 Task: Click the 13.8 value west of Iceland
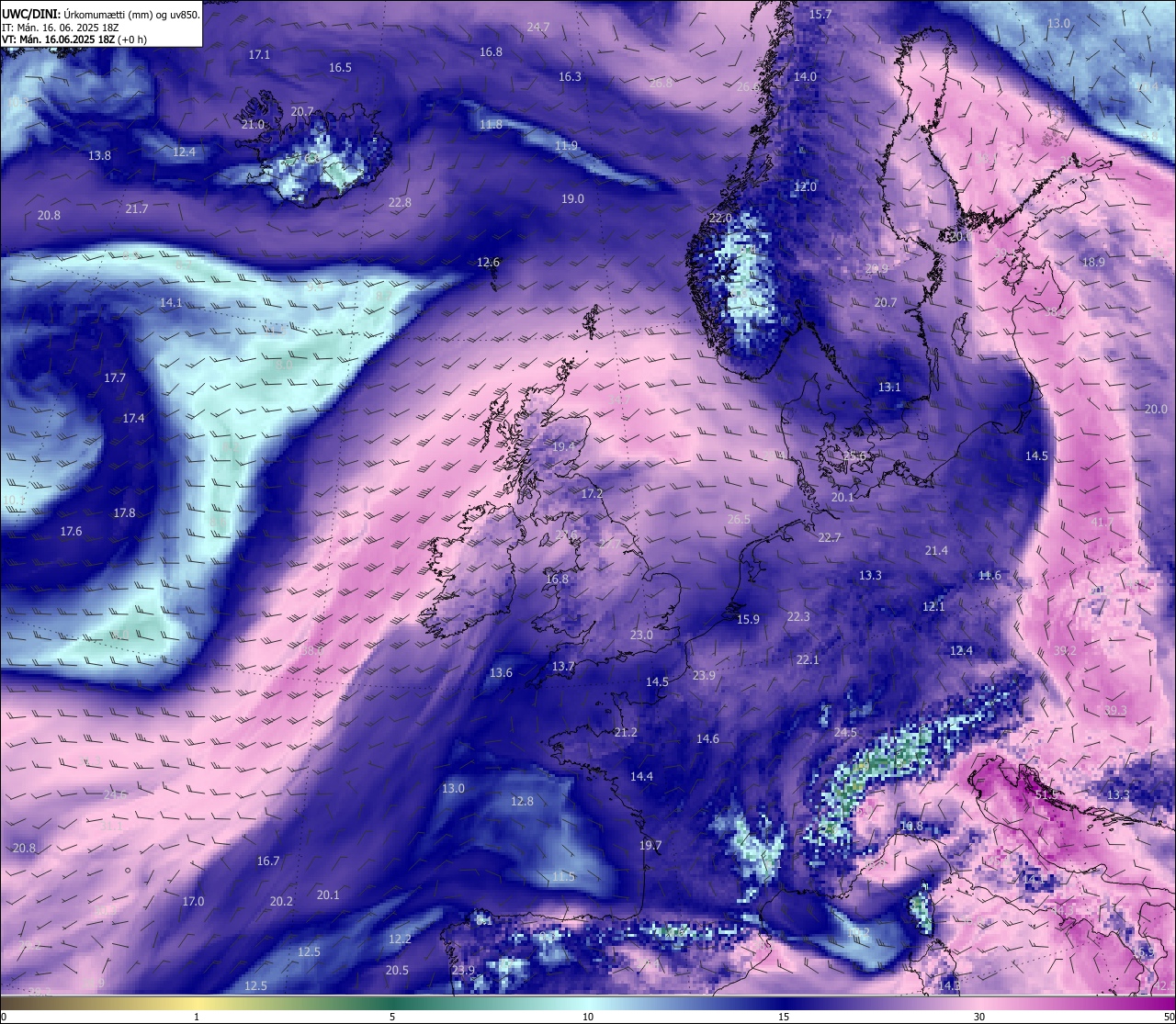[99, 155]
